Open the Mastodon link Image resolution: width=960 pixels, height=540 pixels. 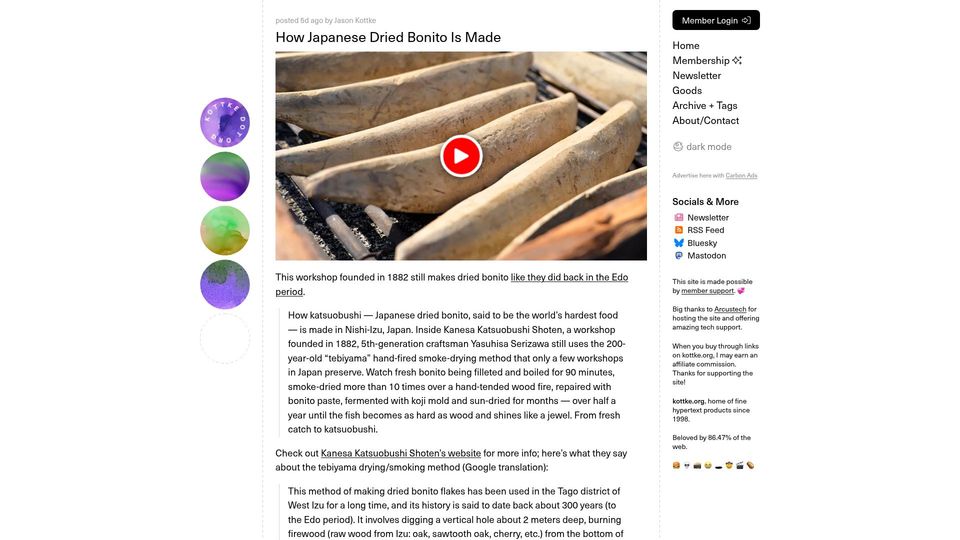tap(707, 256)
